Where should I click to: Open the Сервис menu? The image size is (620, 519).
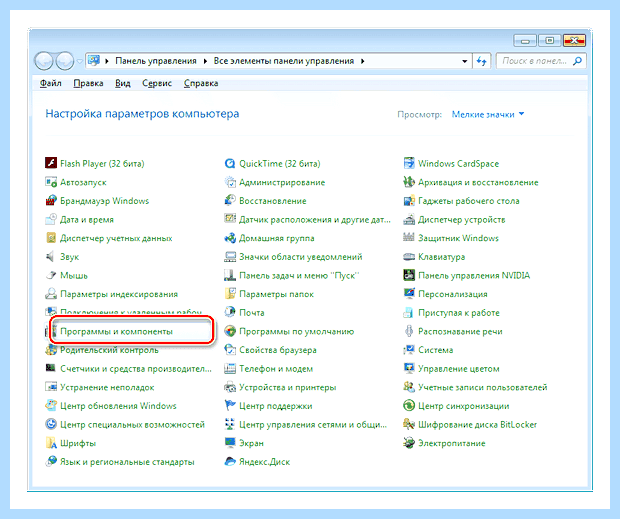tap(157, 83)
